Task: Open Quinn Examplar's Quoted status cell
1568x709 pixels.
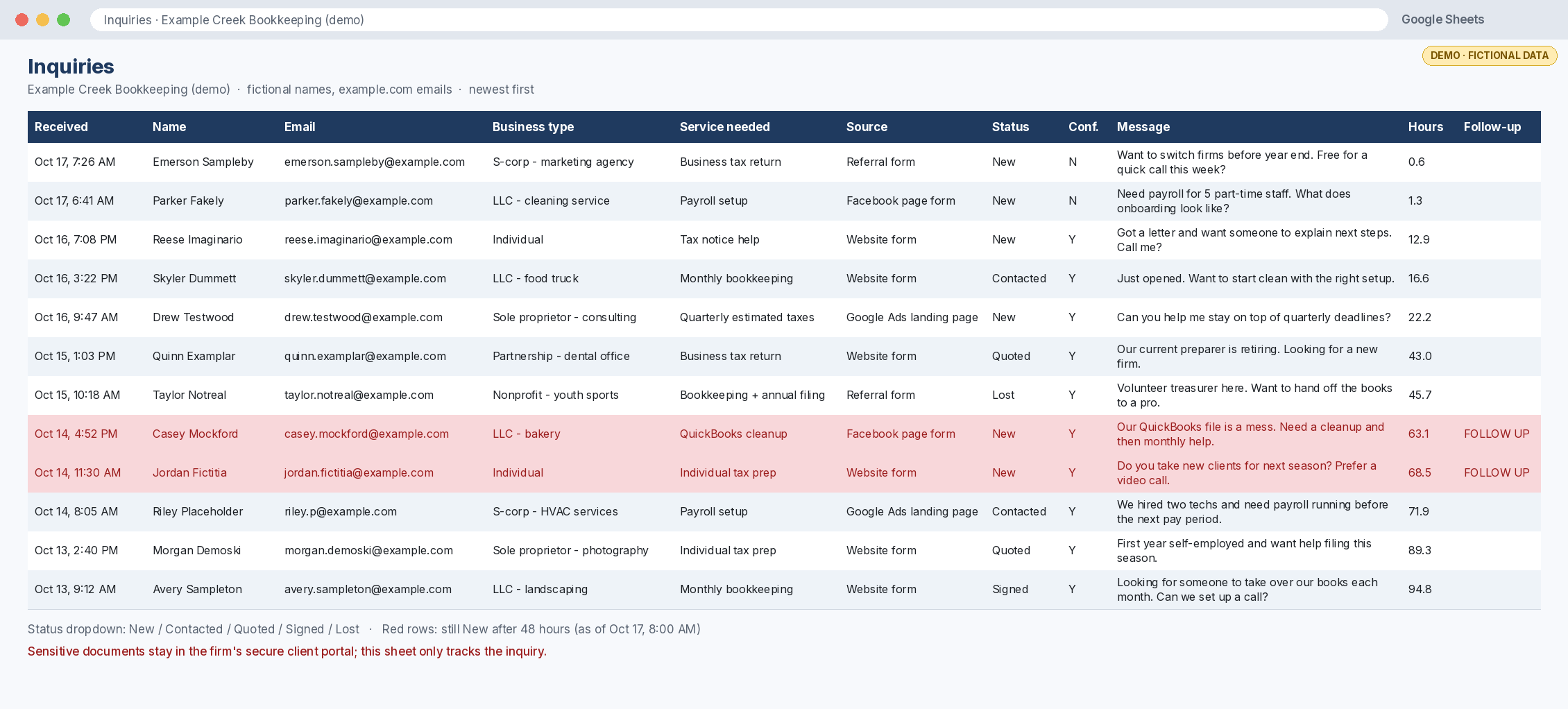Action: 1011,356
